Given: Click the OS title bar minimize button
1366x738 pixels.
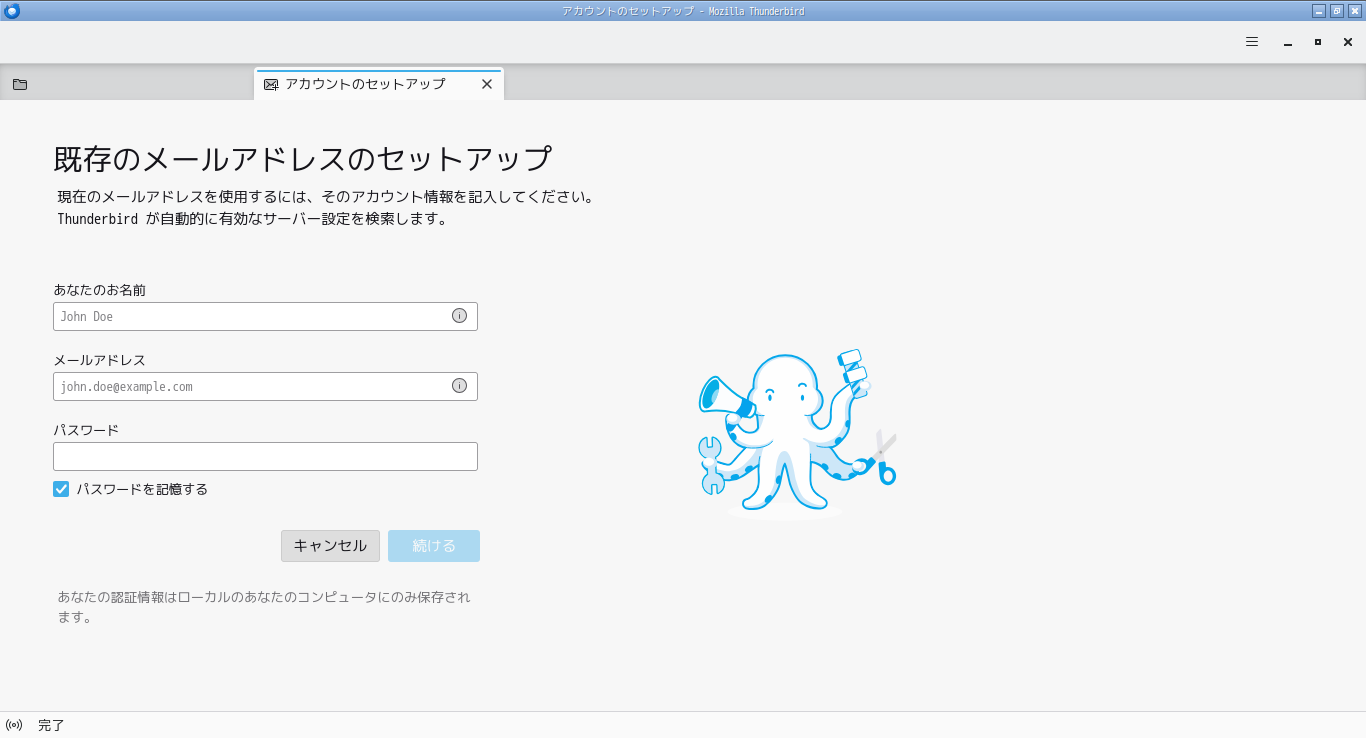Looking at the screenshot, I should [1319, 11].
